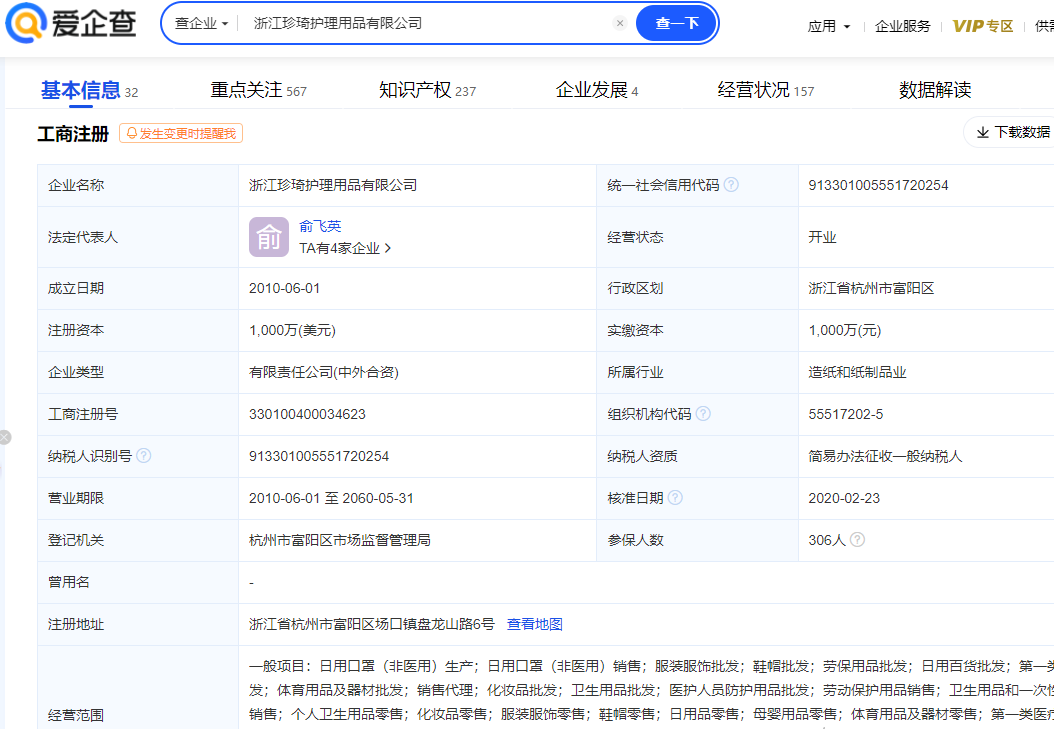This screenshot has height=729, width=1054.
Task: Switch to 知识产权 tab
Action: click(427, 90)
